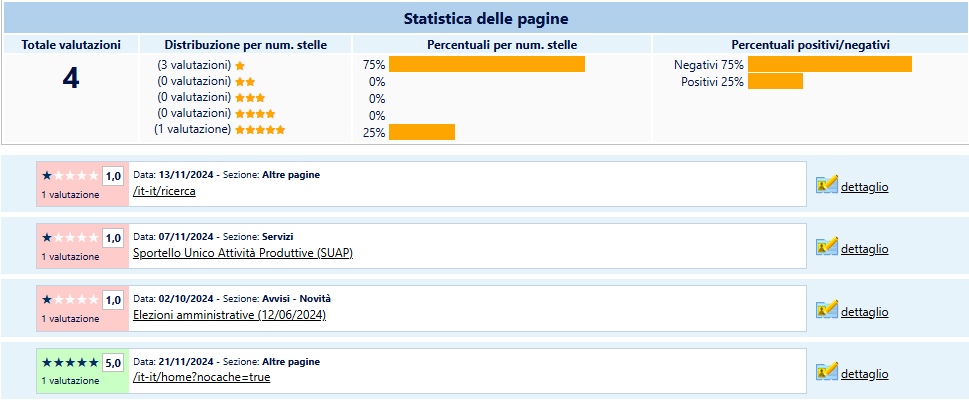
Task: Click the Positivi 25% orange bar
Action: pyautogui.click(x=775, y=81)
